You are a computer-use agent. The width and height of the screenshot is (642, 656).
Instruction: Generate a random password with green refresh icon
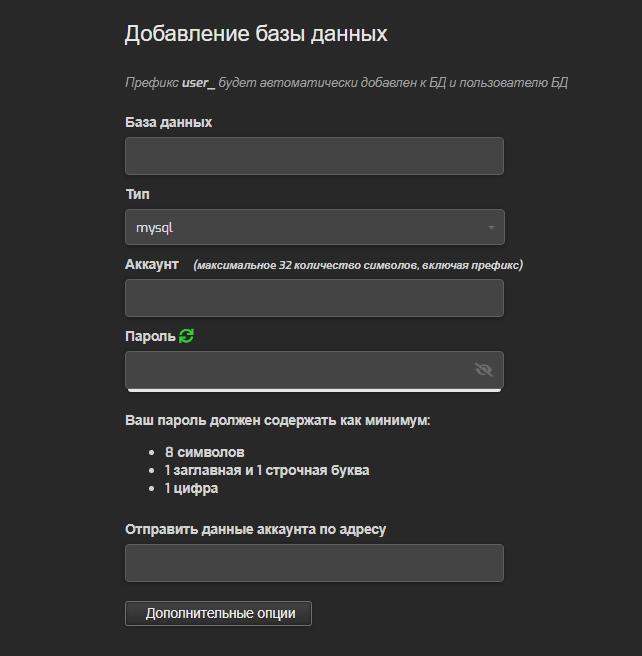[x=186, y=336]
